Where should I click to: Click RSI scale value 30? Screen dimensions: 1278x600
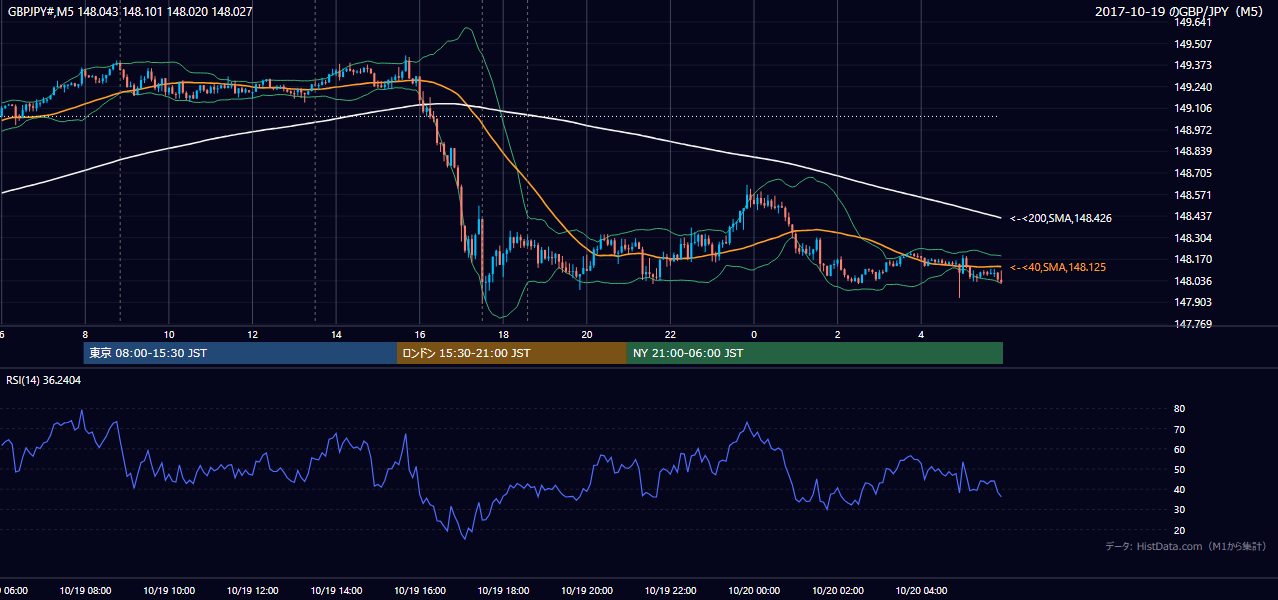[1180, 510]
